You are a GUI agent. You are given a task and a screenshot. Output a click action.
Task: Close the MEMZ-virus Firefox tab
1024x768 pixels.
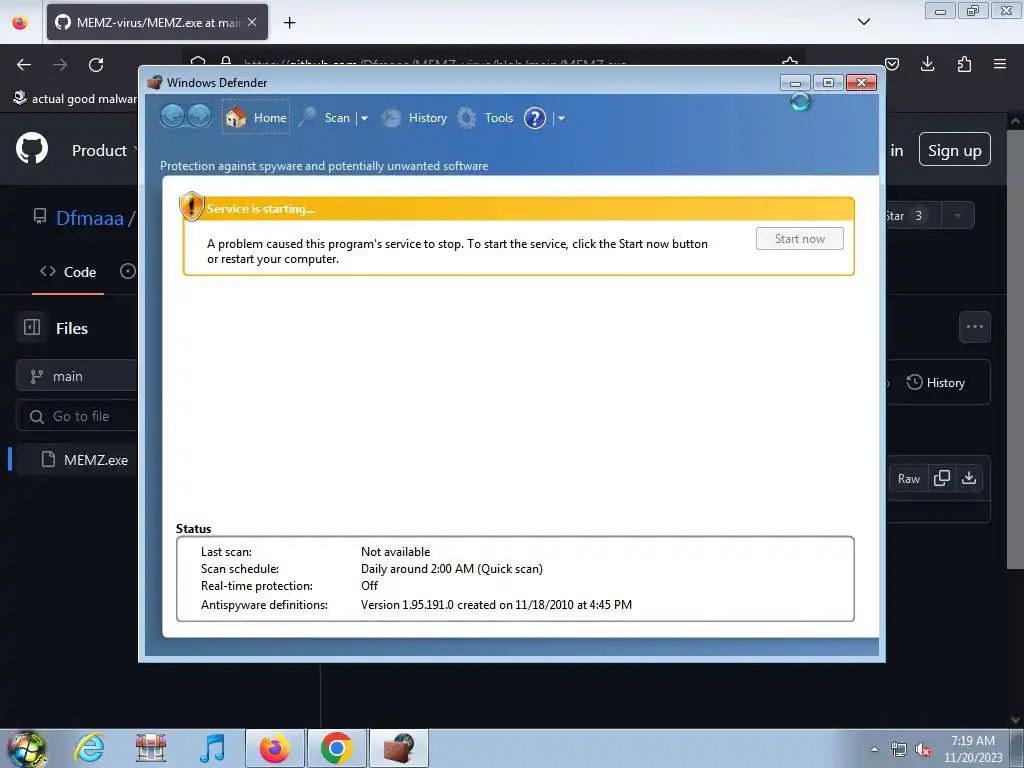[252, 22]
